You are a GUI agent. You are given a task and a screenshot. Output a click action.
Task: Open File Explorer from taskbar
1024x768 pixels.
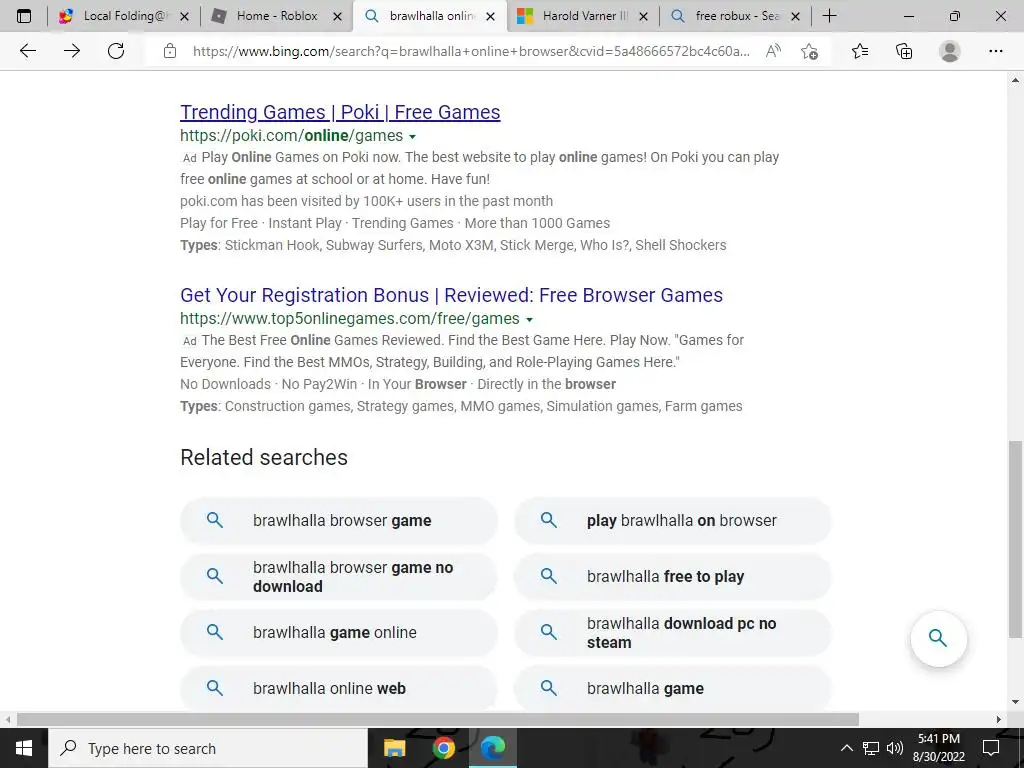click(394, 748)
